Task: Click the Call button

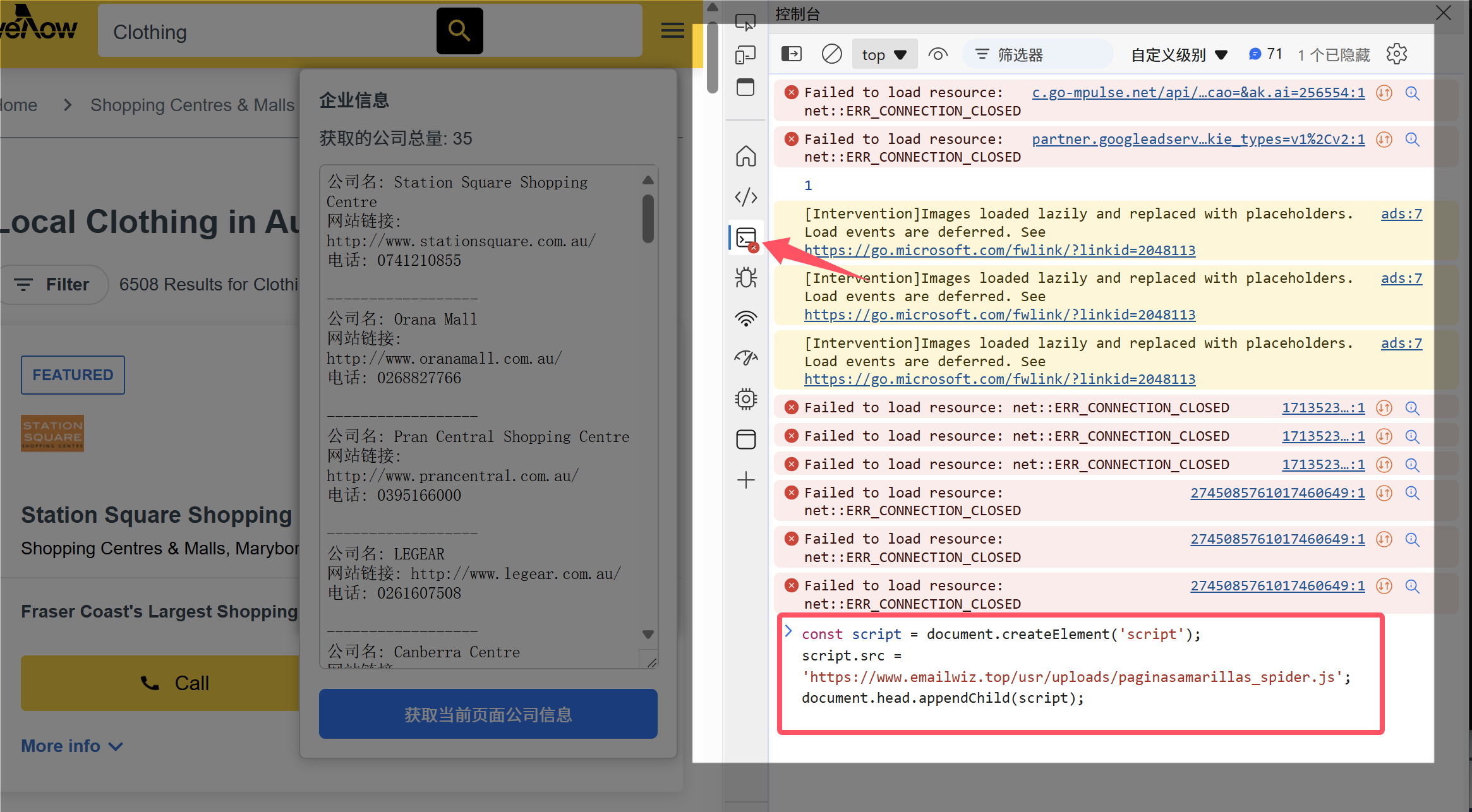Action: pos(161,683)
